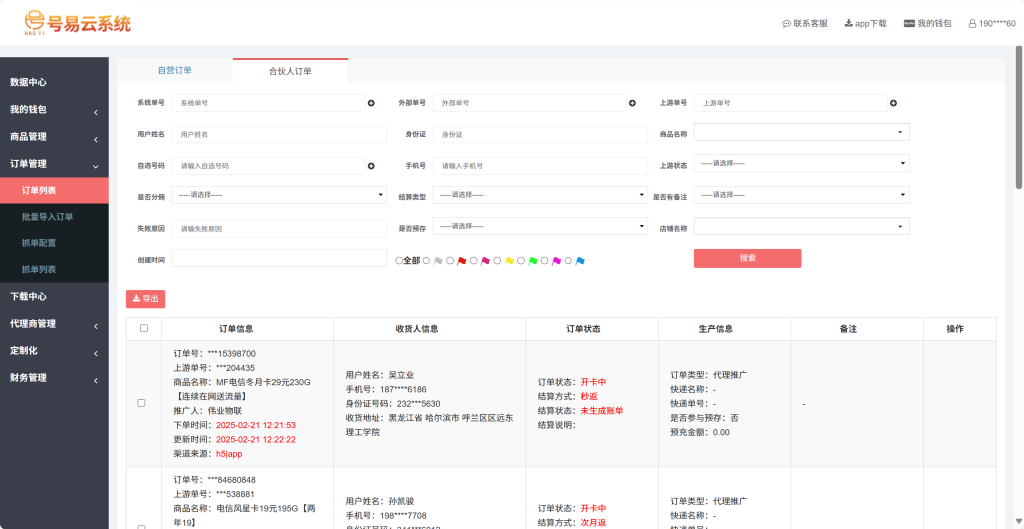Select the red flag radio filter
This screenshot has height=529, width=1024.
450,260
